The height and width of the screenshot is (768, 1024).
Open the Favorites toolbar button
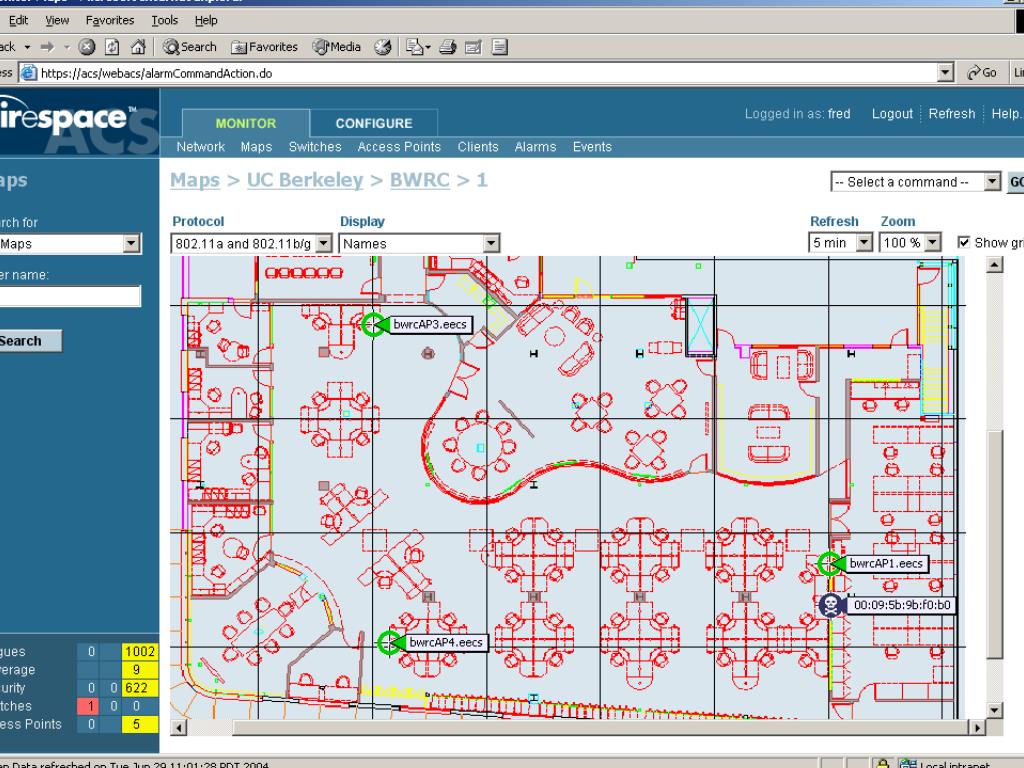coord(264,47)
